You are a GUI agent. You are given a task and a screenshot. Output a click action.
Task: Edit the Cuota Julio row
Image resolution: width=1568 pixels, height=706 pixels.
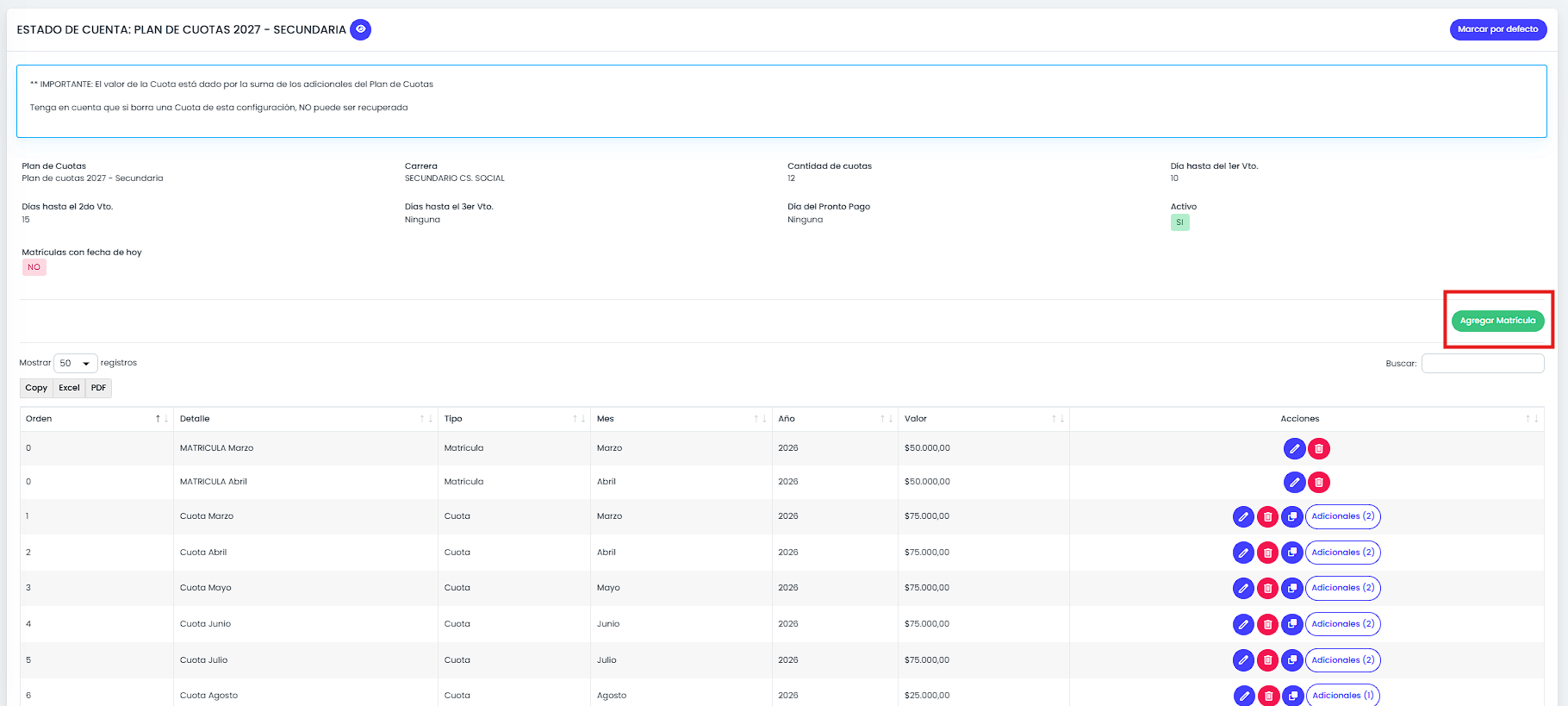1243,660
